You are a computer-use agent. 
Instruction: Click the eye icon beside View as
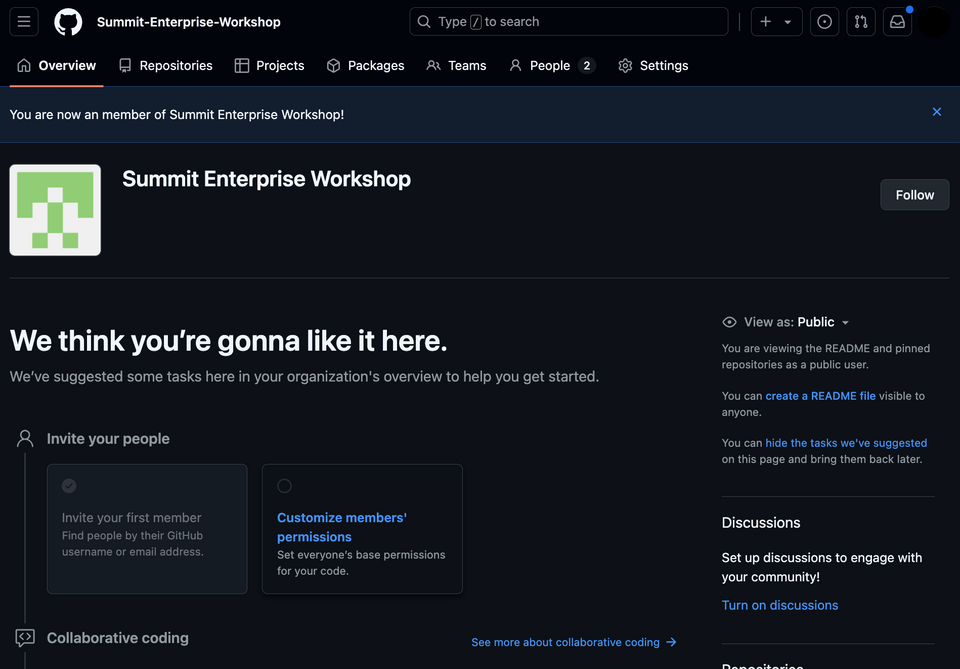[729, 323]
